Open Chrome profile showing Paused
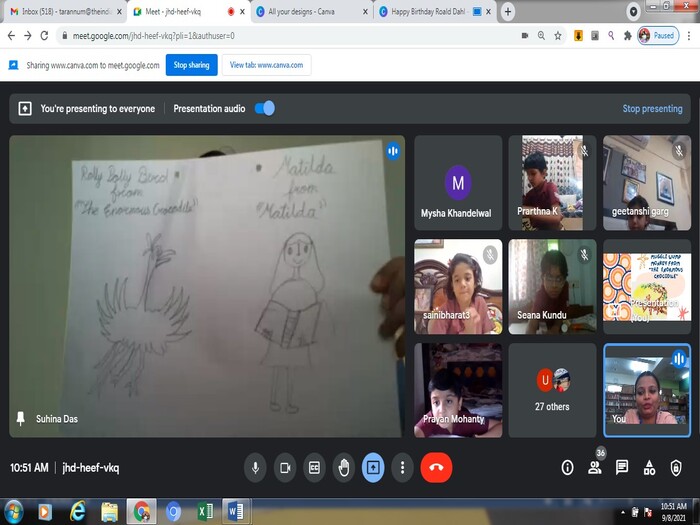The width and height of the screenshot is (700, 525). [658, 36]
